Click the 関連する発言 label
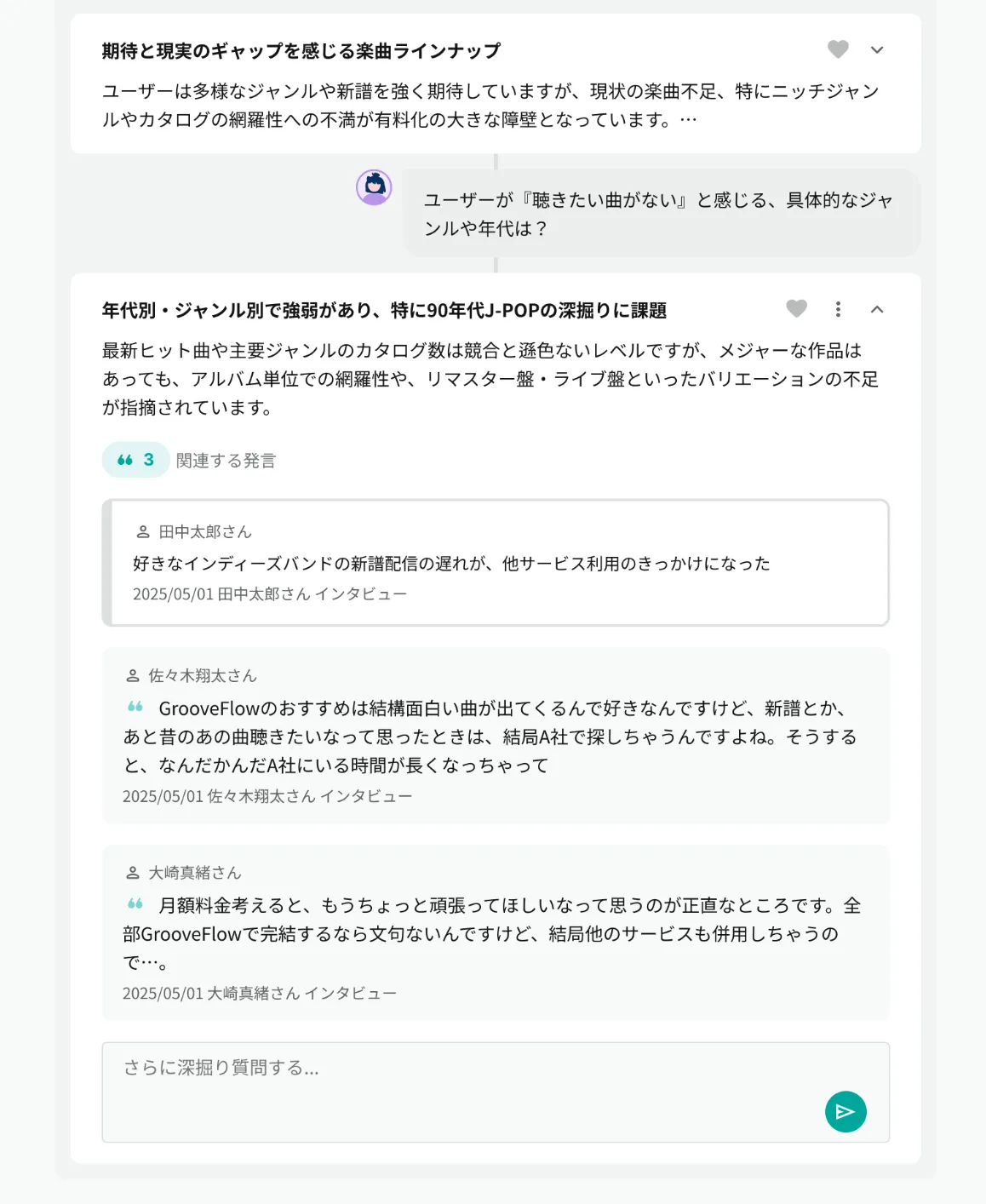This screenshot has width=986, height=1204. point(226,461)
